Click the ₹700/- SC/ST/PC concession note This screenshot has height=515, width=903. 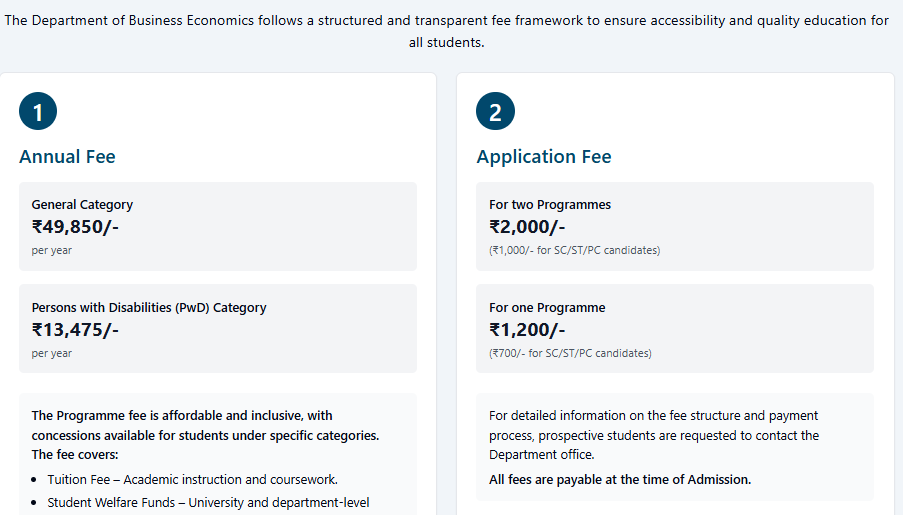pyautogui.click(x=570, y=353)
